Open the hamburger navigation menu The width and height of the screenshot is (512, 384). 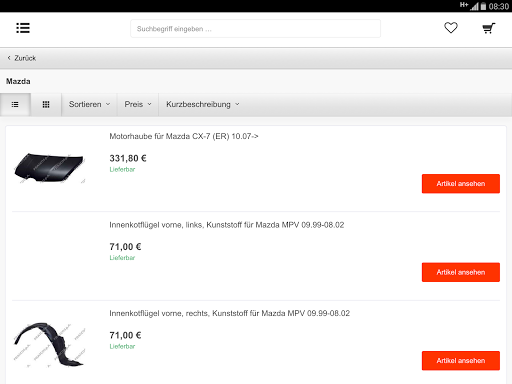[x=23, y=28]
